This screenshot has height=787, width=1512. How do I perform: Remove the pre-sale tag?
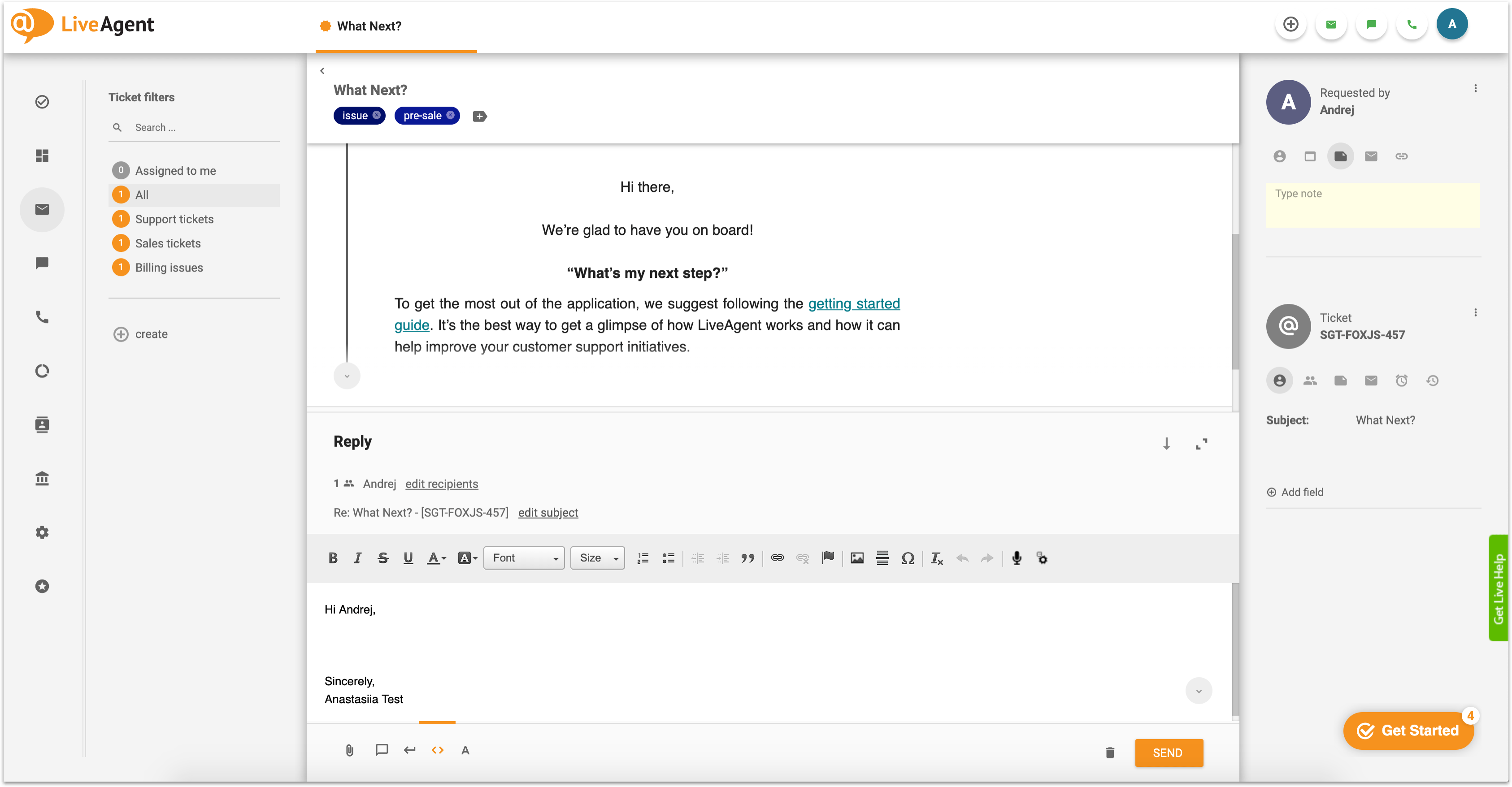point(451,115)
